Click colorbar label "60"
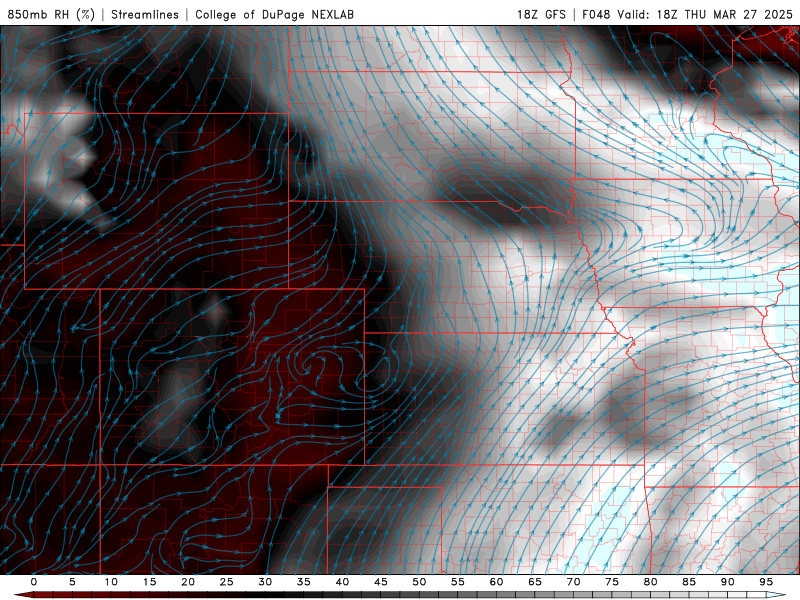Viewport: 800px width, 600px height. [x=496, y=582]
